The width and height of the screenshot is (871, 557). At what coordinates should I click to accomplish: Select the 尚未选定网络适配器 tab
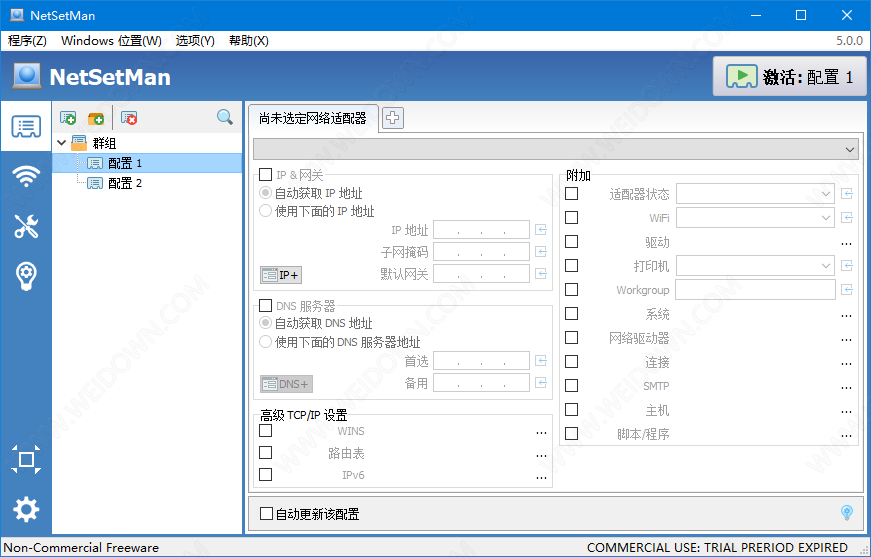(x=313, y=118)
